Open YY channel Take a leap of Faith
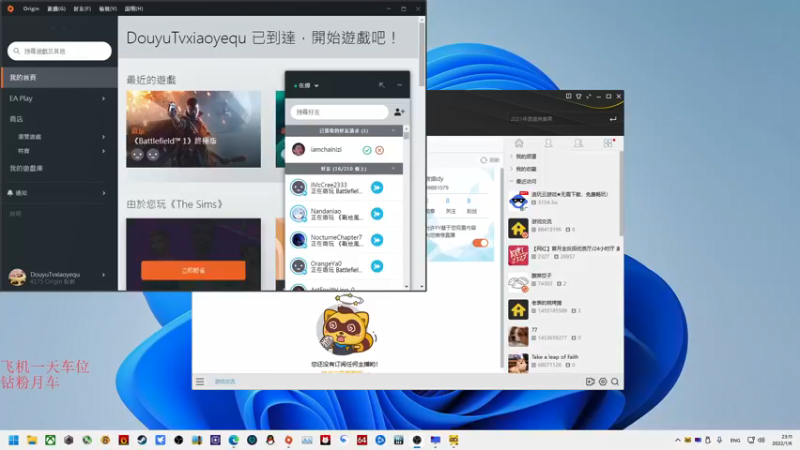Screen dimensions: 800x450 click(564, 361)
